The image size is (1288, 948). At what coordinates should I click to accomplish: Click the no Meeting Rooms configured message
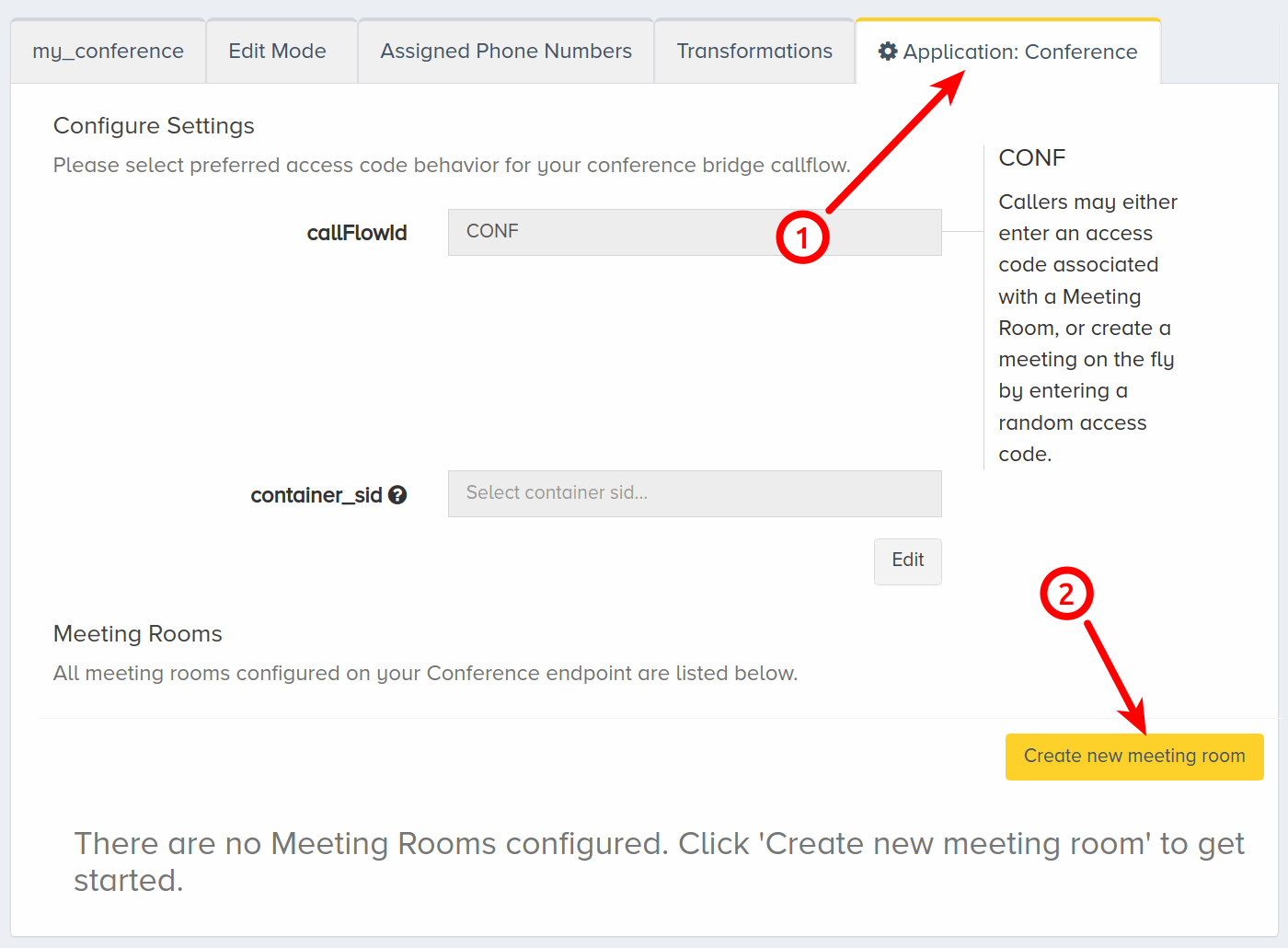pyautogui.click(x=659, y=861)
